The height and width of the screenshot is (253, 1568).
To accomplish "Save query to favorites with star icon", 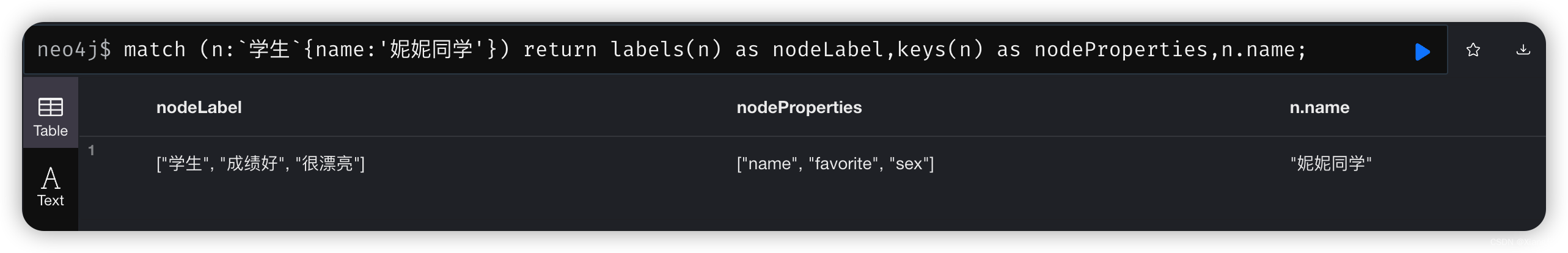I will 1473,50.
